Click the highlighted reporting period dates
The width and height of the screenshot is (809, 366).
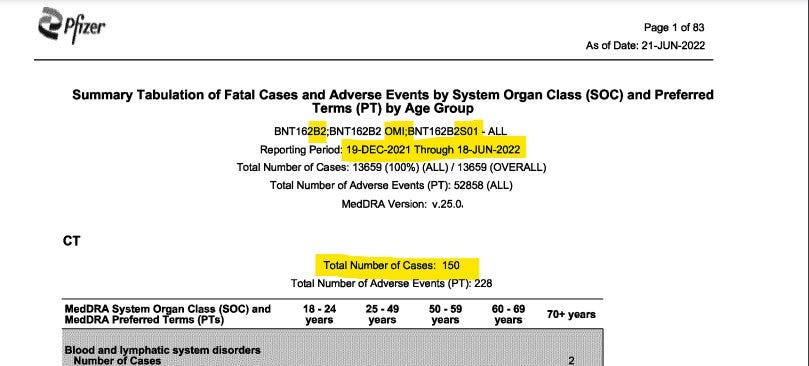(x=433, y=150)
